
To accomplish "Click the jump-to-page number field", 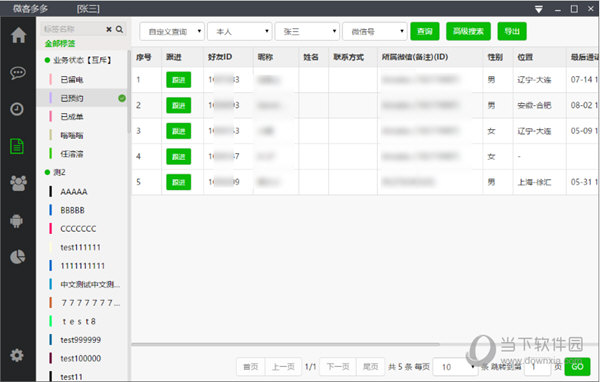I will (537, 367).
